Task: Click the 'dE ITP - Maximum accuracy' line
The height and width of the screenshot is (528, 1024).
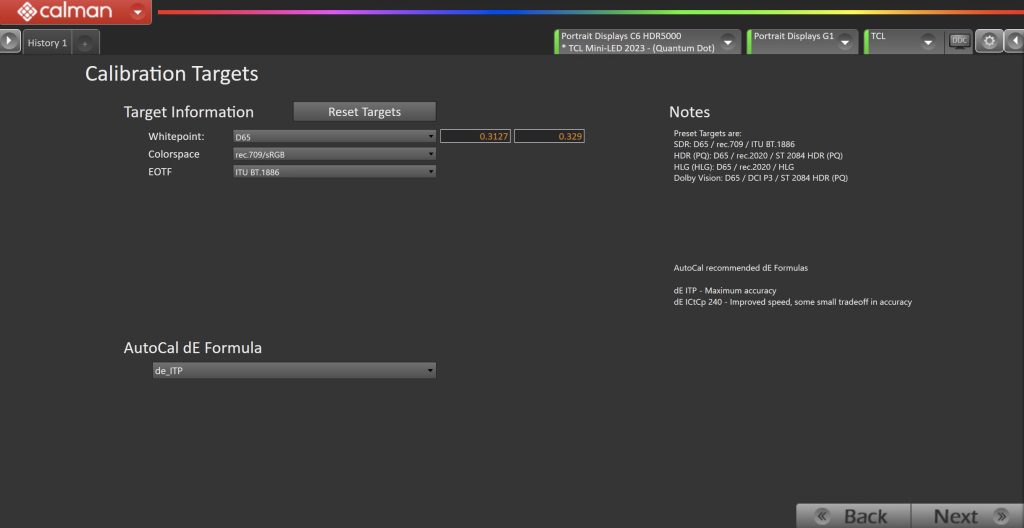Action: [725, 290]
